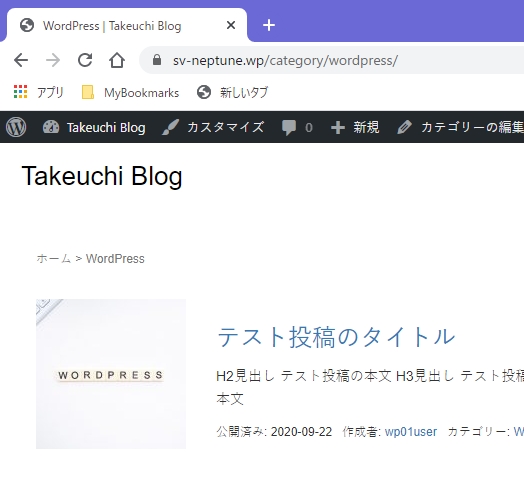
Task: Close the WordPress | Takeuchi Blog tab
Action: 231,25
